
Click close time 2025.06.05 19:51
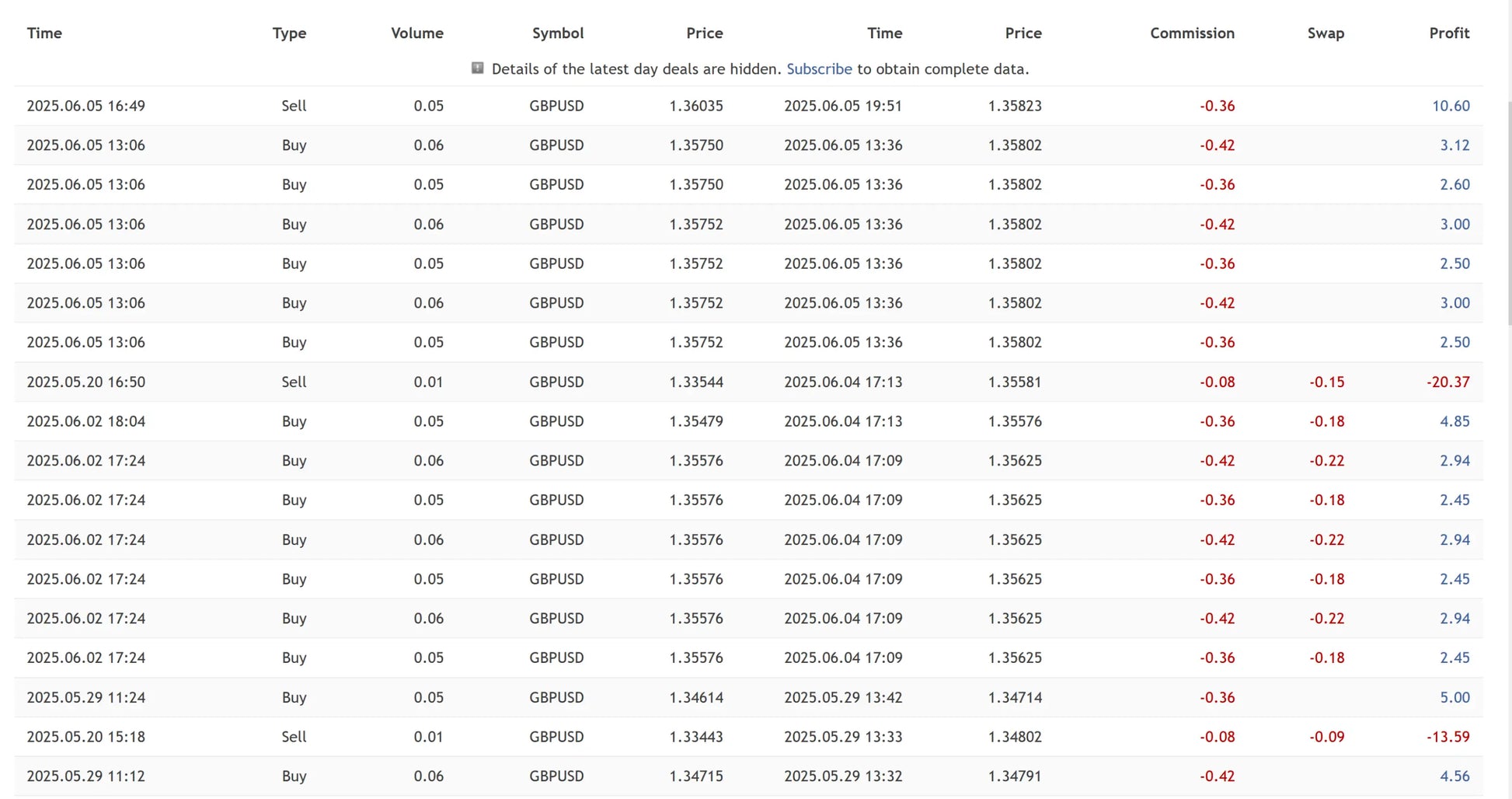tap(843, 106)
